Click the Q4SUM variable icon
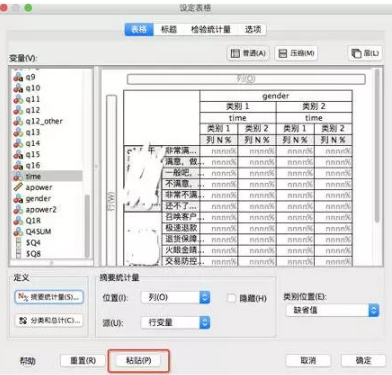 click(18, 232)
